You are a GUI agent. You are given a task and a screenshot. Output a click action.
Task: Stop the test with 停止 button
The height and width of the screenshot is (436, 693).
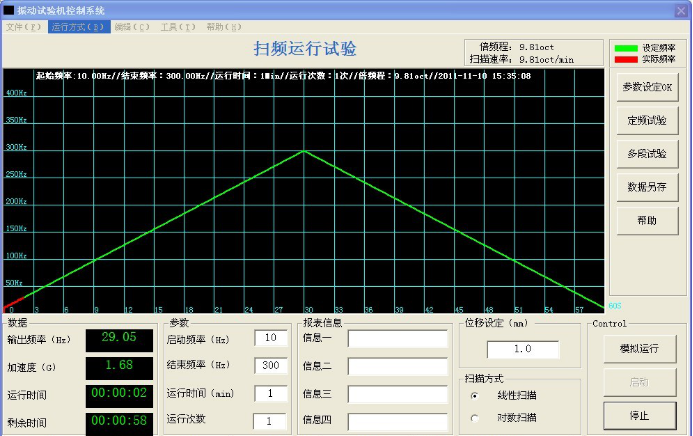(x=640, y=415)
